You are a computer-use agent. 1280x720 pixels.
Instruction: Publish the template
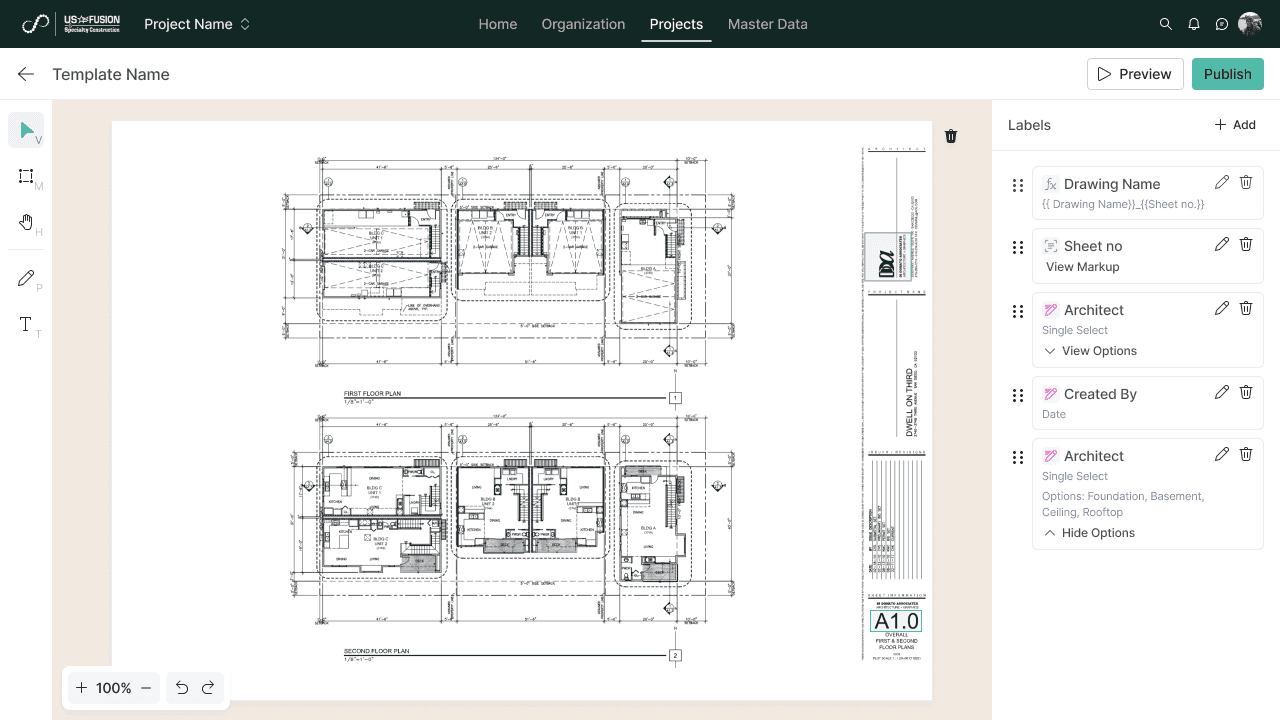pos(1228,74)
